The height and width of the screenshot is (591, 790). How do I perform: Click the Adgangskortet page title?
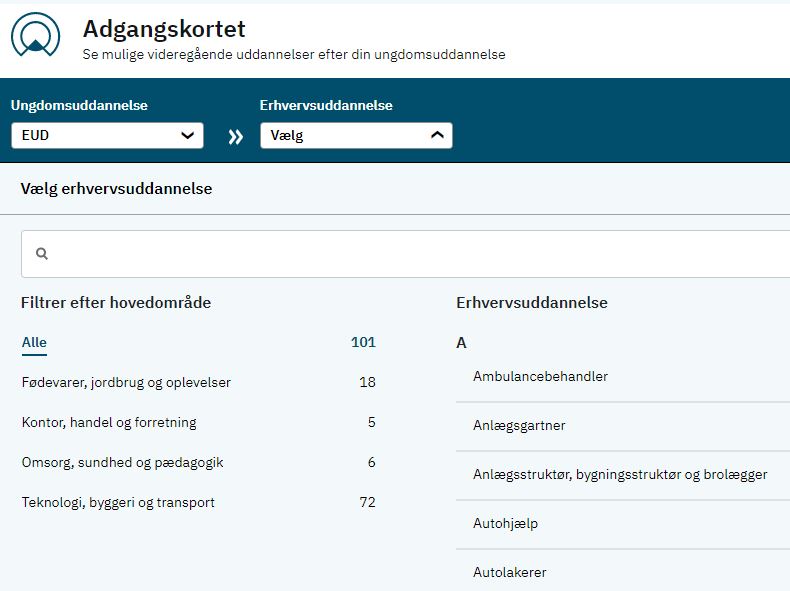pos(164,29)
